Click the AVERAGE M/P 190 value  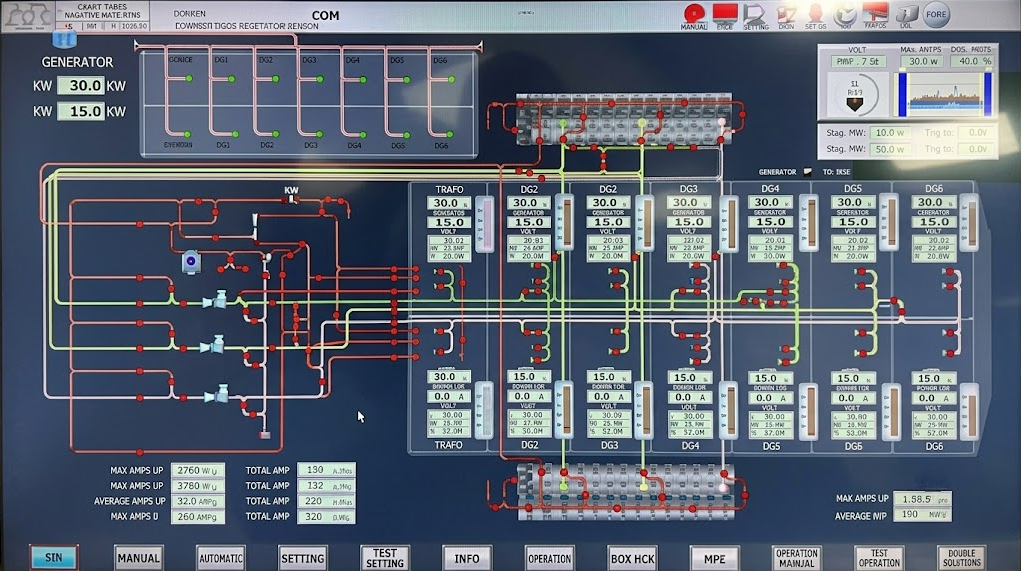(922, 514)
